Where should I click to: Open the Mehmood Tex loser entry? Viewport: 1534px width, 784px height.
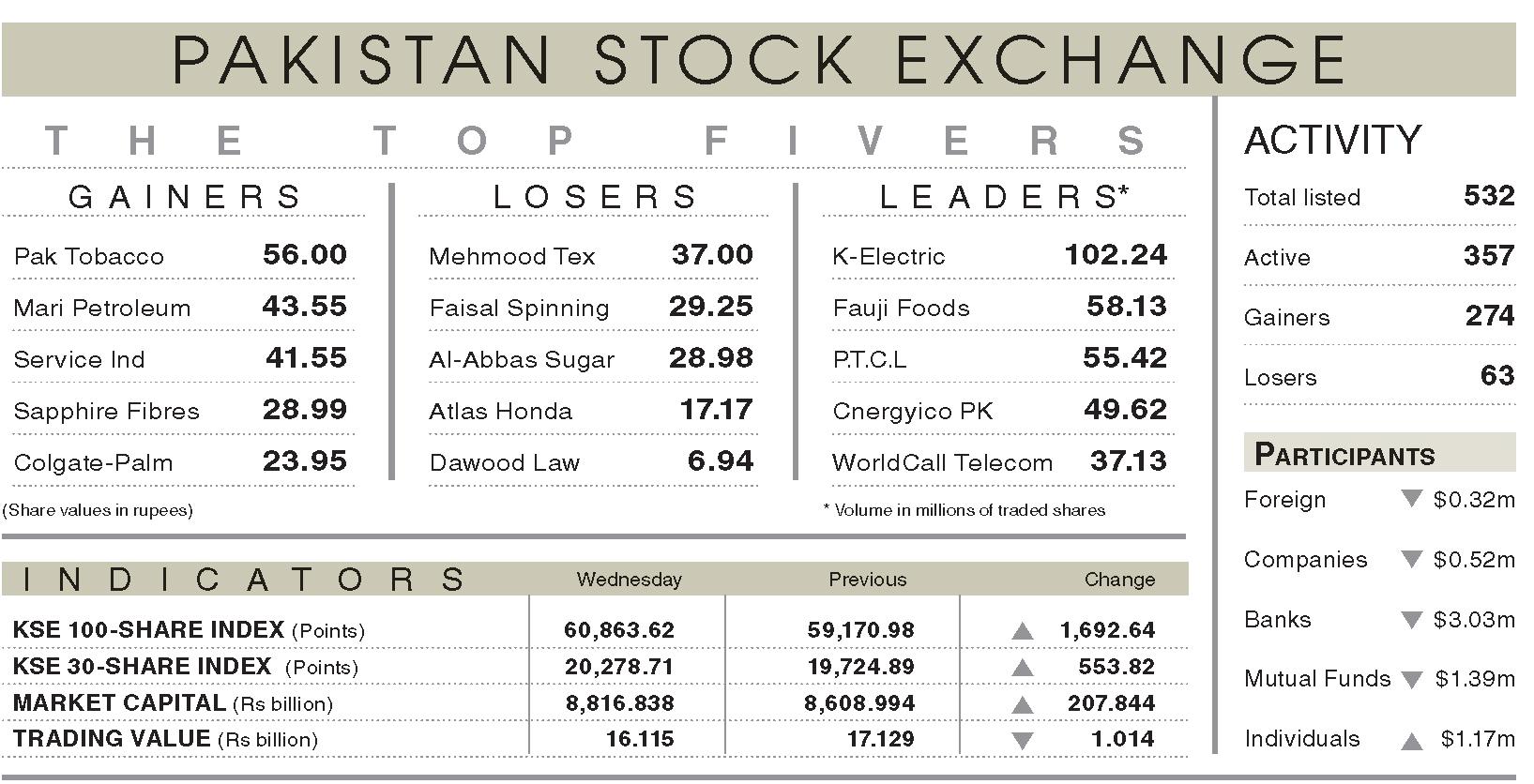[511, 256]
